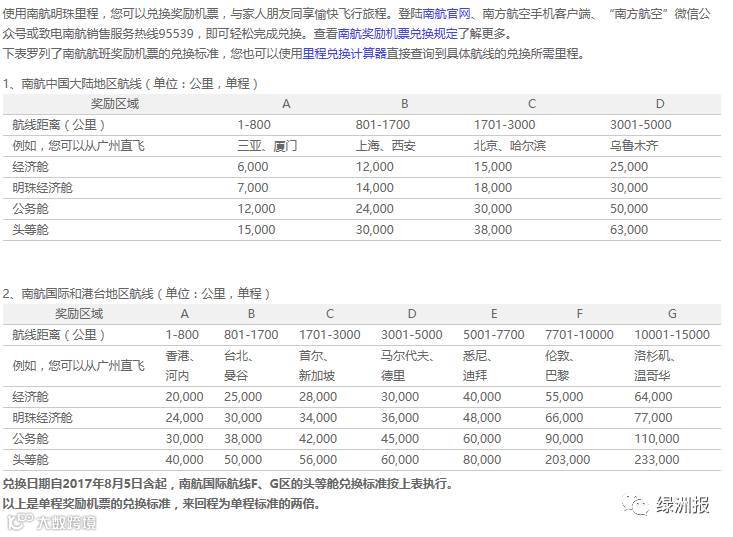733x537 pixels.
Task: Select the 48,000 明珠经济舱 value
Action: [x=482, y=418]
